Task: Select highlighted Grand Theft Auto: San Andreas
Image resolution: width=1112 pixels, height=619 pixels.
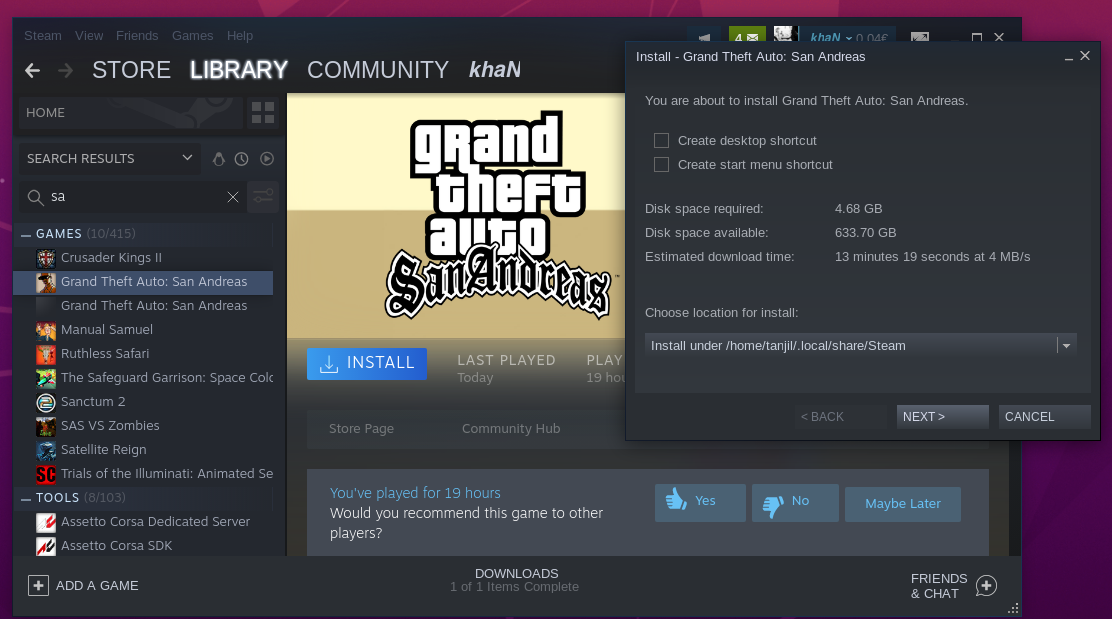Action: tap(143, 282)
